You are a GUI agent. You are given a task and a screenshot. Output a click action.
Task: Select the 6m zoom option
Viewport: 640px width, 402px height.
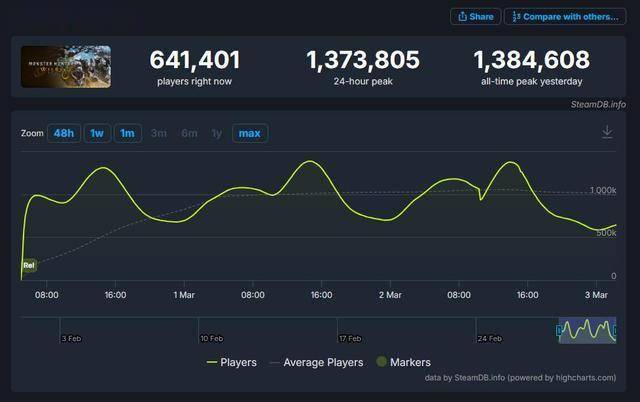189,133
